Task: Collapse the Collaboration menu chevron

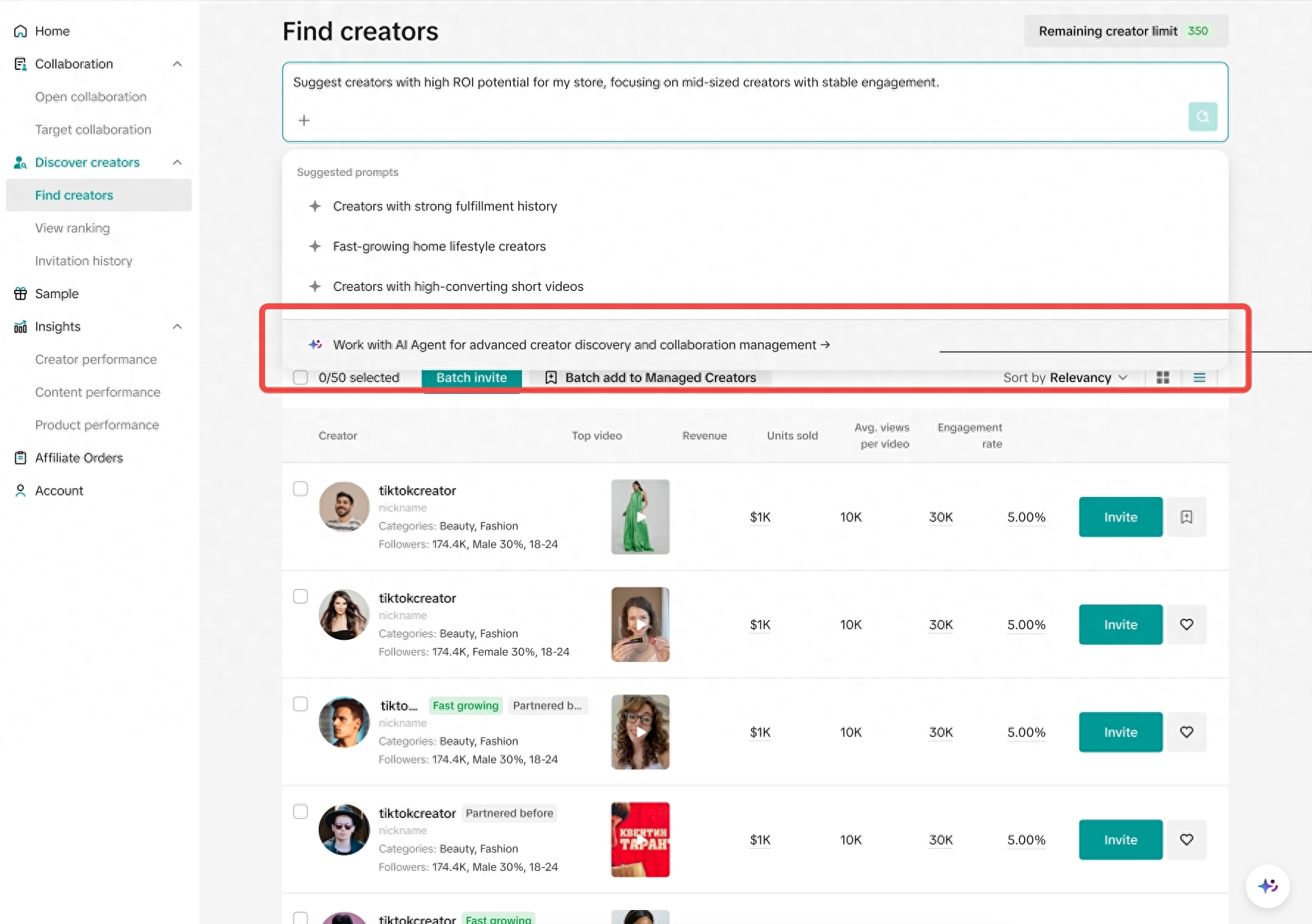Action: click(177, 64)
